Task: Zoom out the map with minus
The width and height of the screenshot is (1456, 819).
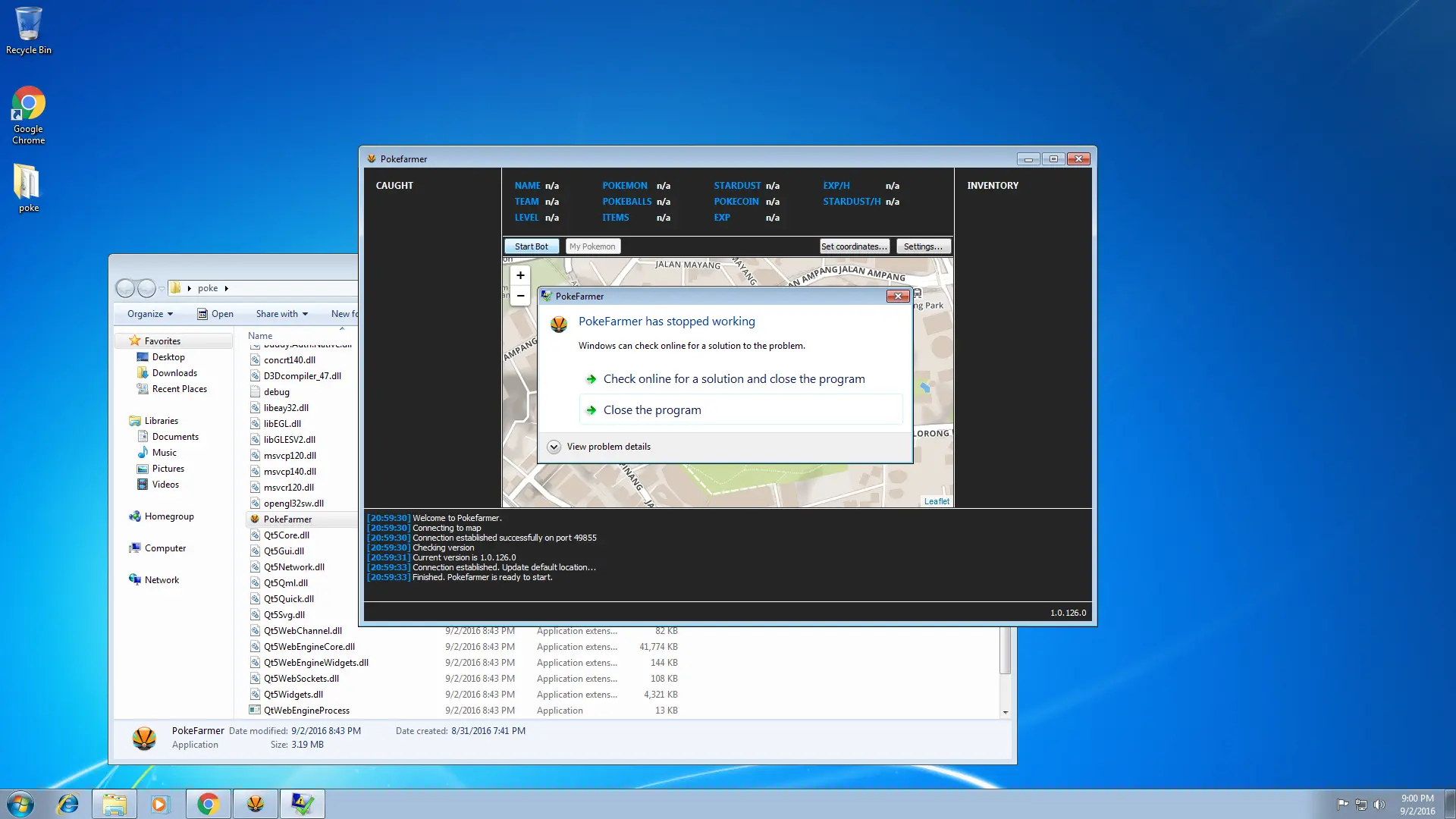Action: [520, 296]
